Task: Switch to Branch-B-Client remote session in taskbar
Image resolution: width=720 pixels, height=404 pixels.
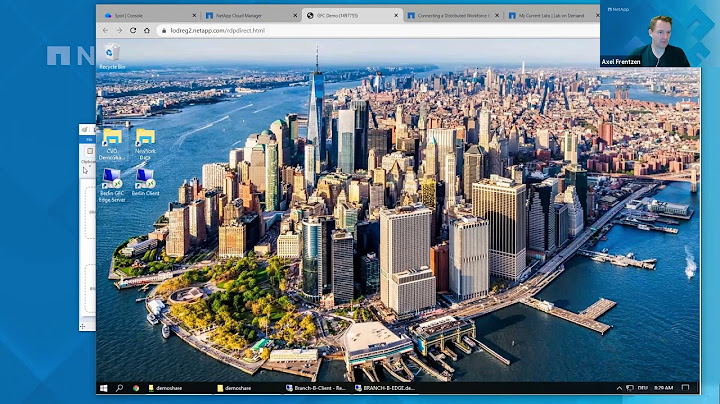Action: click(316, 388)
